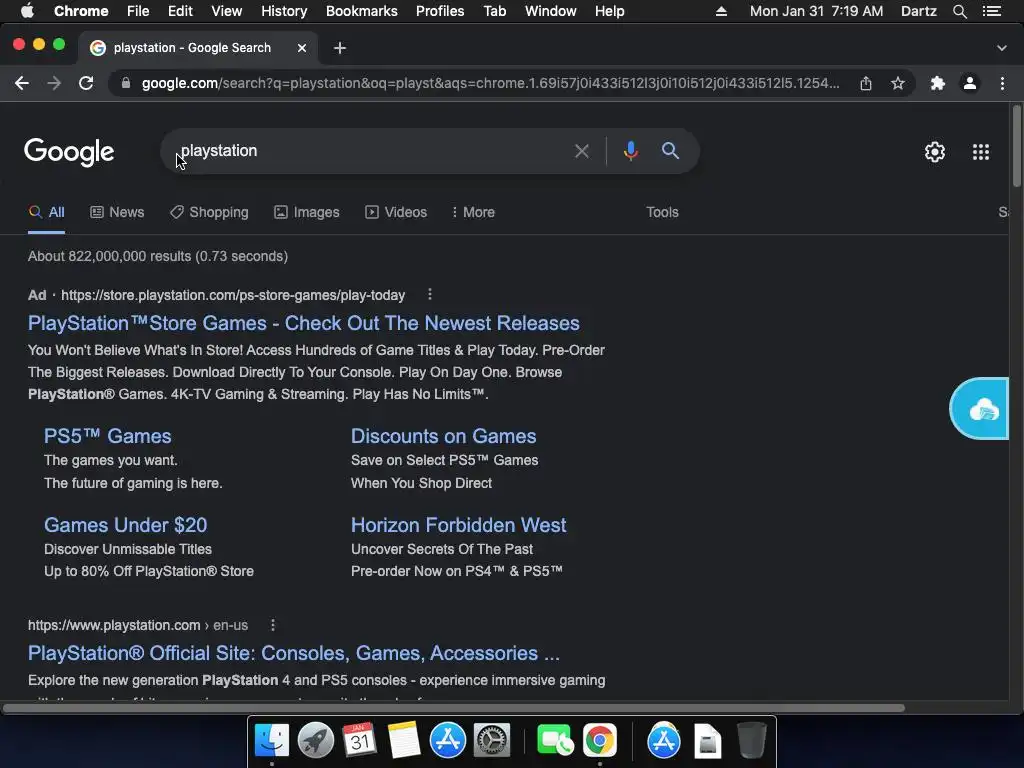Open Finder from the Dock
Screen dimensions: 1024x768
[272, 740]
